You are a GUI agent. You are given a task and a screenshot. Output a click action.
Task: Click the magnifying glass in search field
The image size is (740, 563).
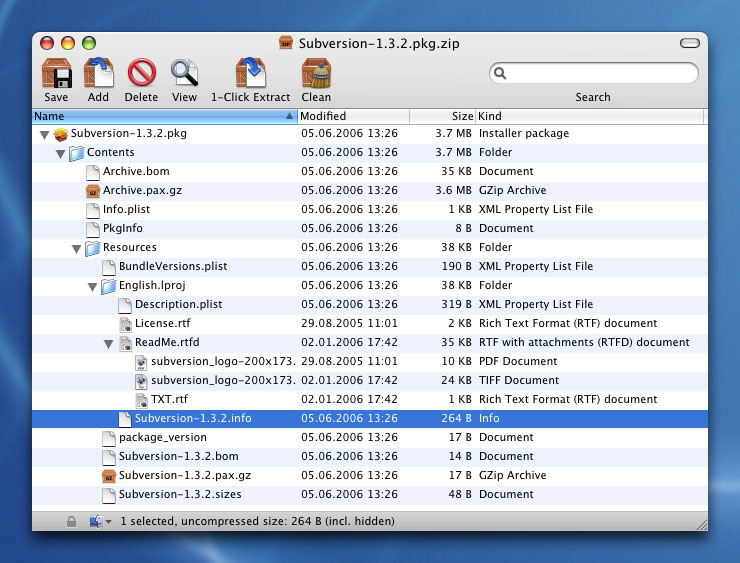500,73
